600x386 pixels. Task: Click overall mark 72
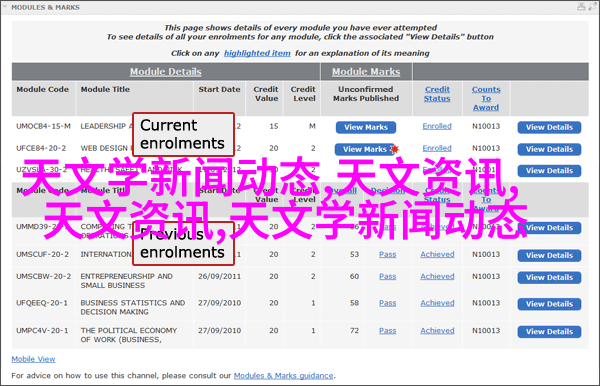tap(354, 331)
